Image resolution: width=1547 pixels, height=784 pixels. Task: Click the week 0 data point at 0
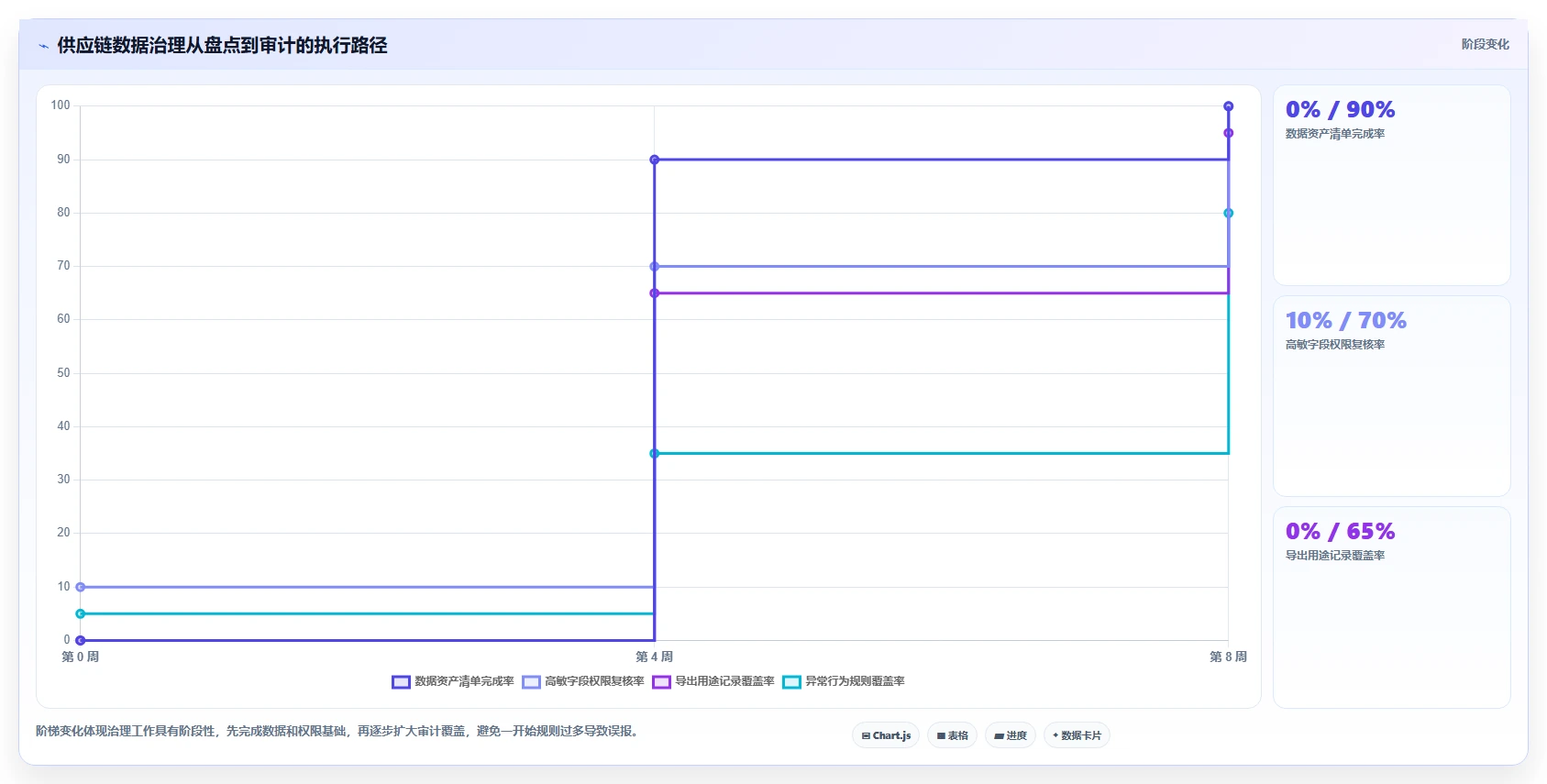pyautogui.click(x=81, y=640)
